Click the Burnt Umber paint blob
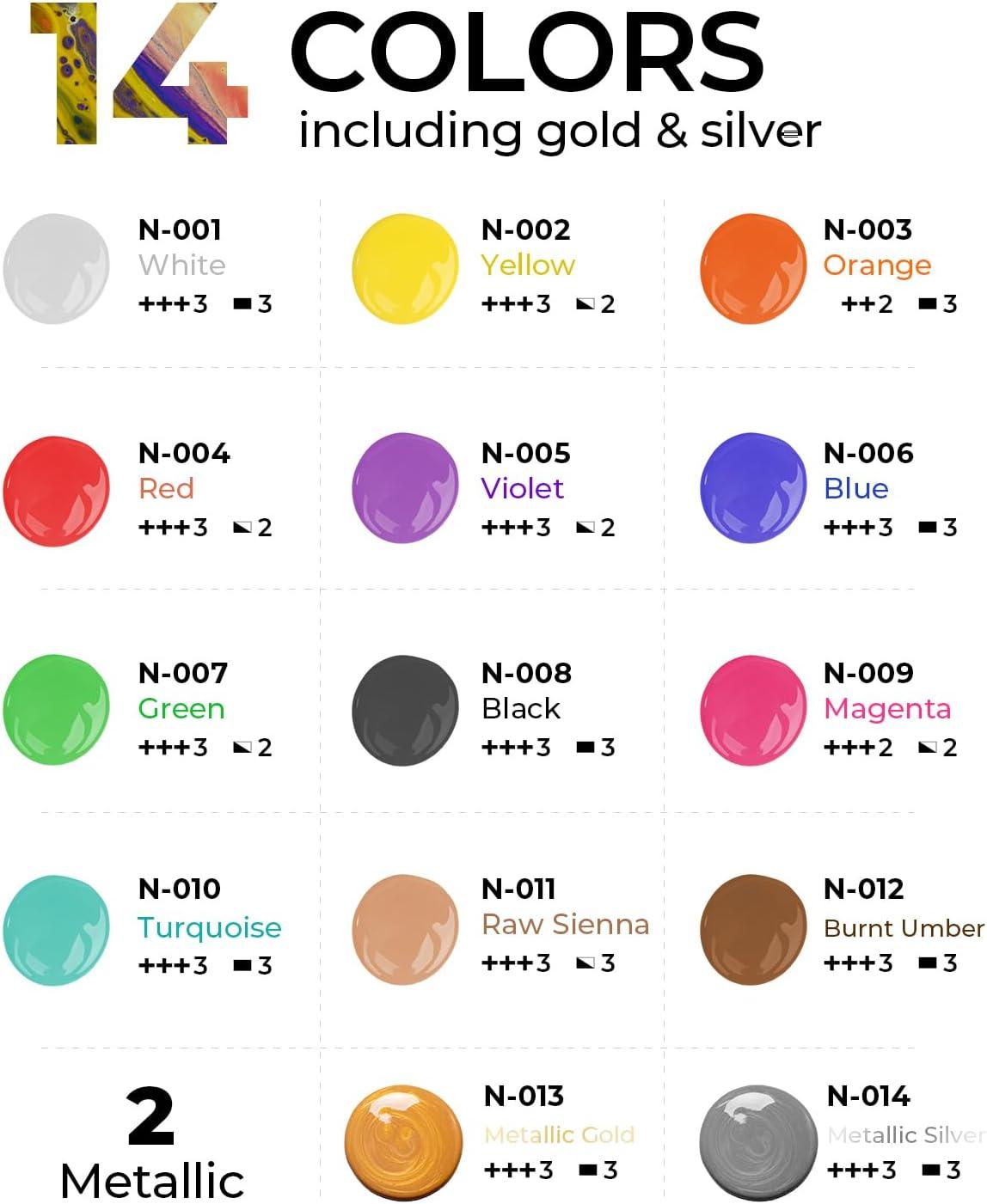This screenshot has height=1204, width=987. click(754, 930)
